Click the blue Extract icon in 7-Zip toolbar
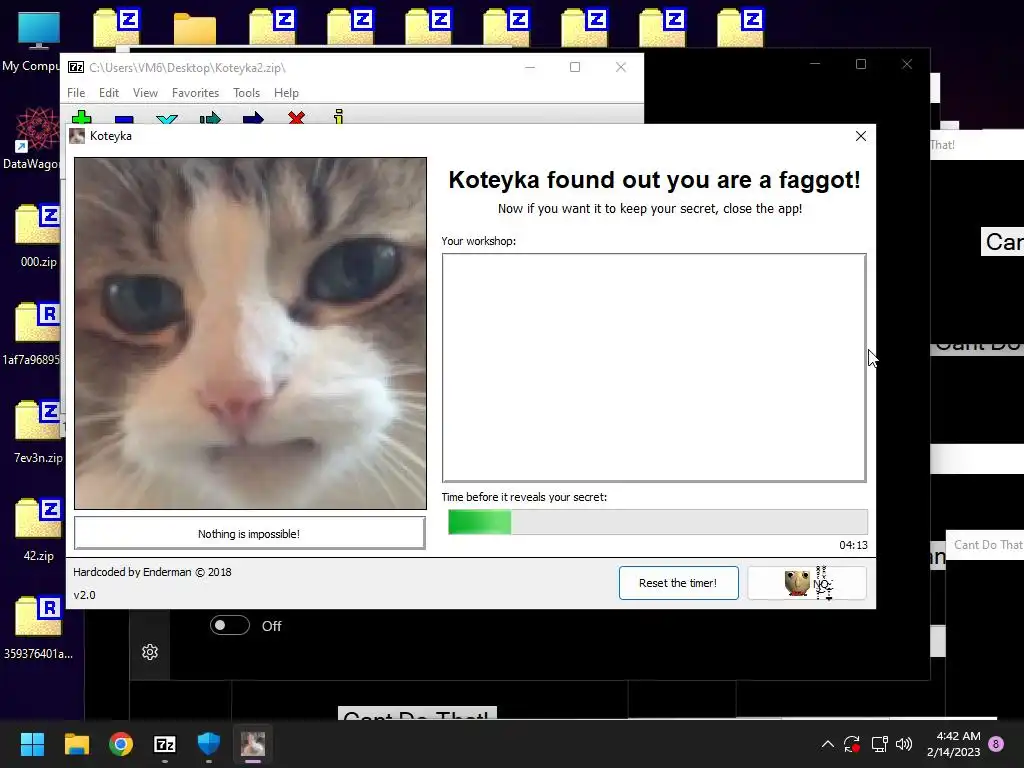1024x768 pixels. point(124,119)
